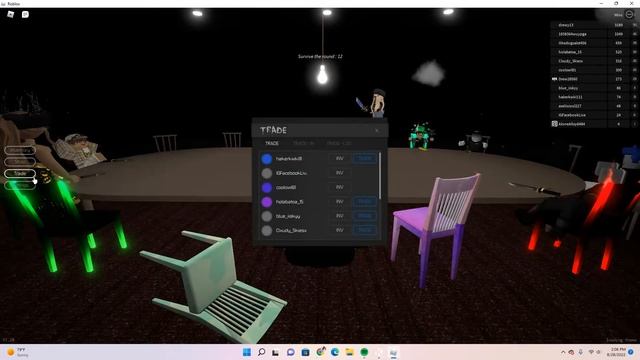
Task: Open INV for IGFacebookLive
Action: click(x=339, y=173)
